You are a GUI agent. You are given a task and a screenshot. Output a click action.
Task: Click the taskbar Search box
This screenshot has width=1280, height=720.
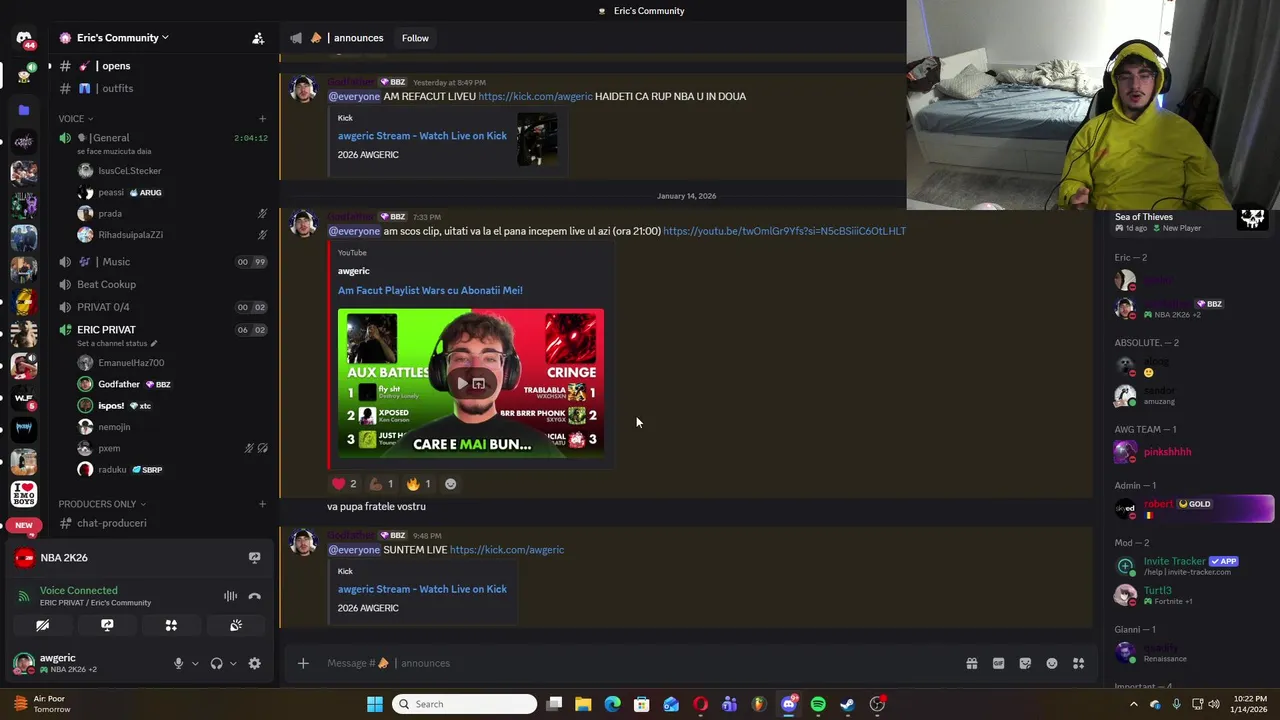pyautogui.click(x=464, y=704)
